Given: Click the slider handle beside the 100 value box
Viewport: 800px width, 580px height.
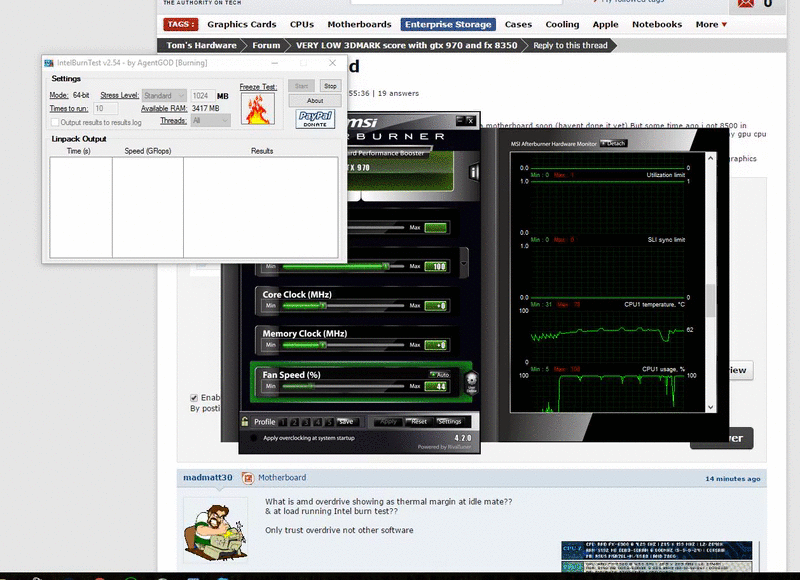Looking at the screenshot, I should (386, 266).
